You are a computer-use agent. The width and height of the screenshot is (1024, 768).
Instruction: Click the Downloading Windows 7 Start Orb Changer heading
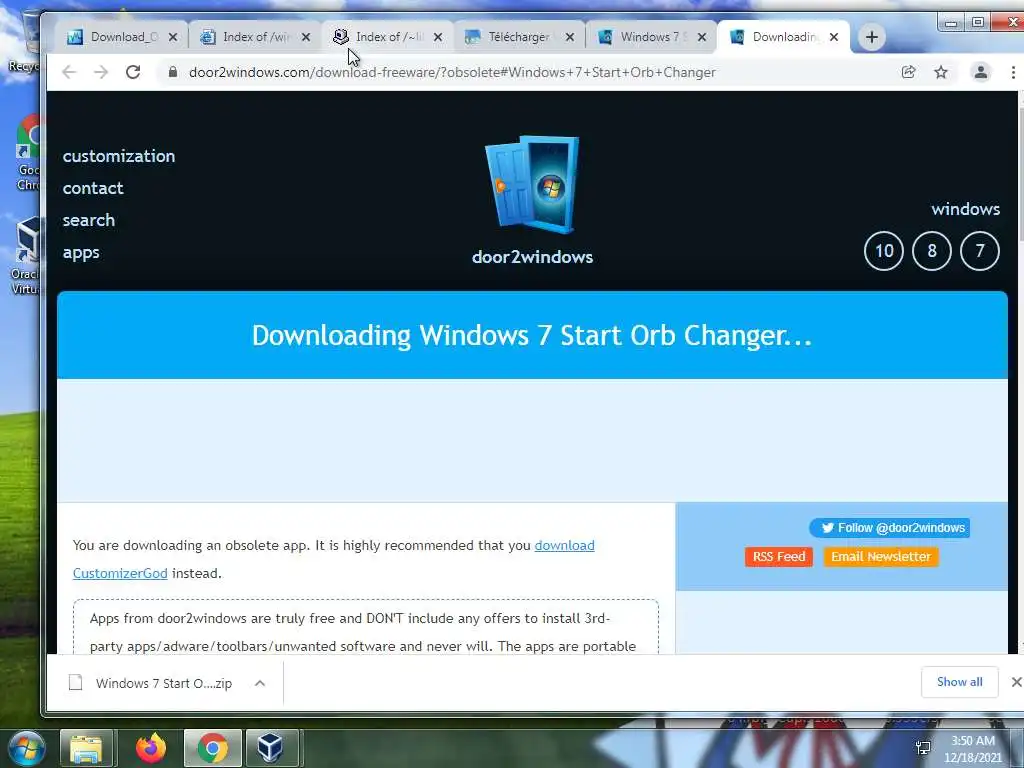pos(532,335)
